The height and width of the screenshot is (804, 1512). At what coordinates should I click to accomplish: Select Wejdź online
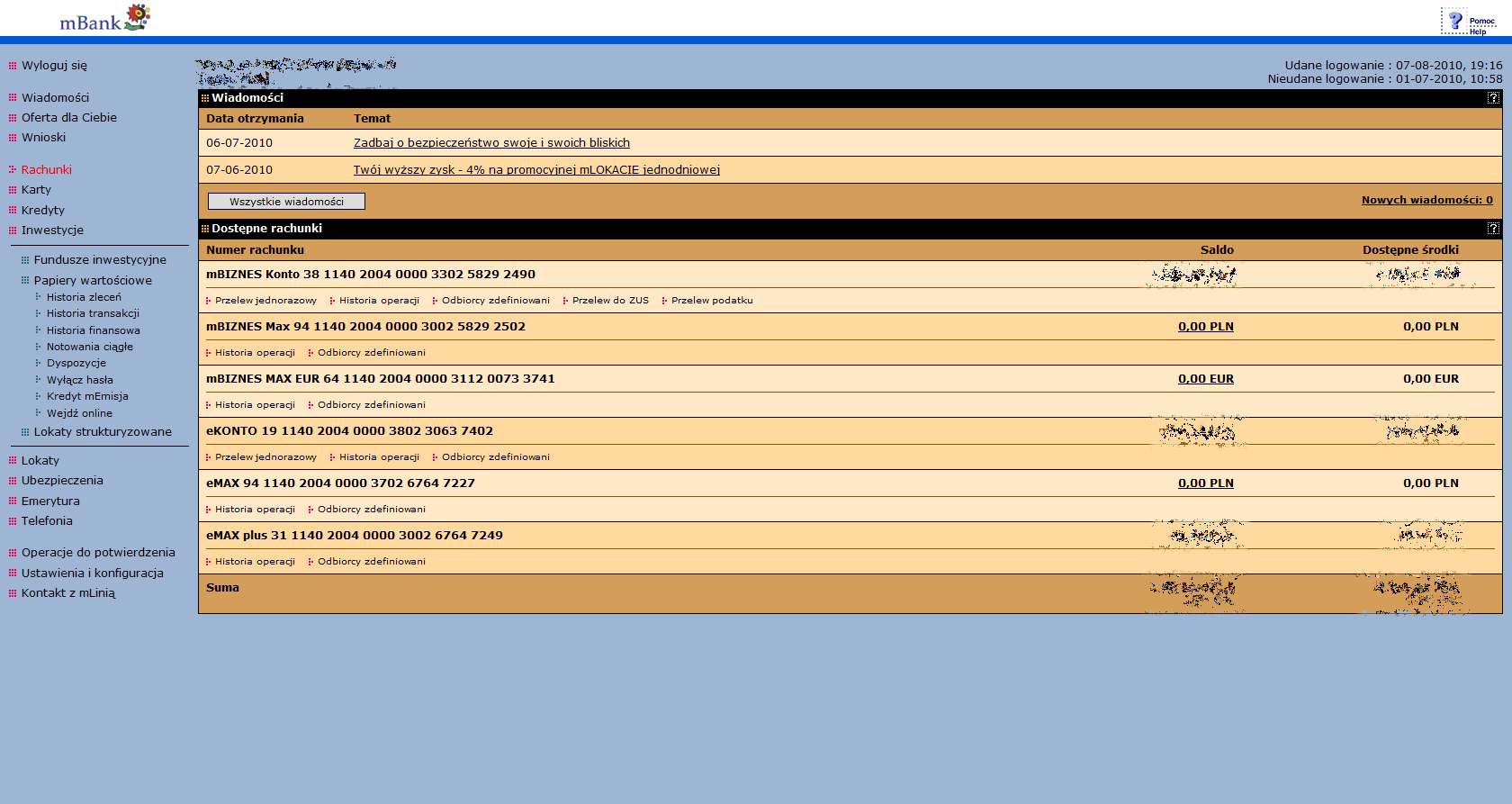point(79,413)
